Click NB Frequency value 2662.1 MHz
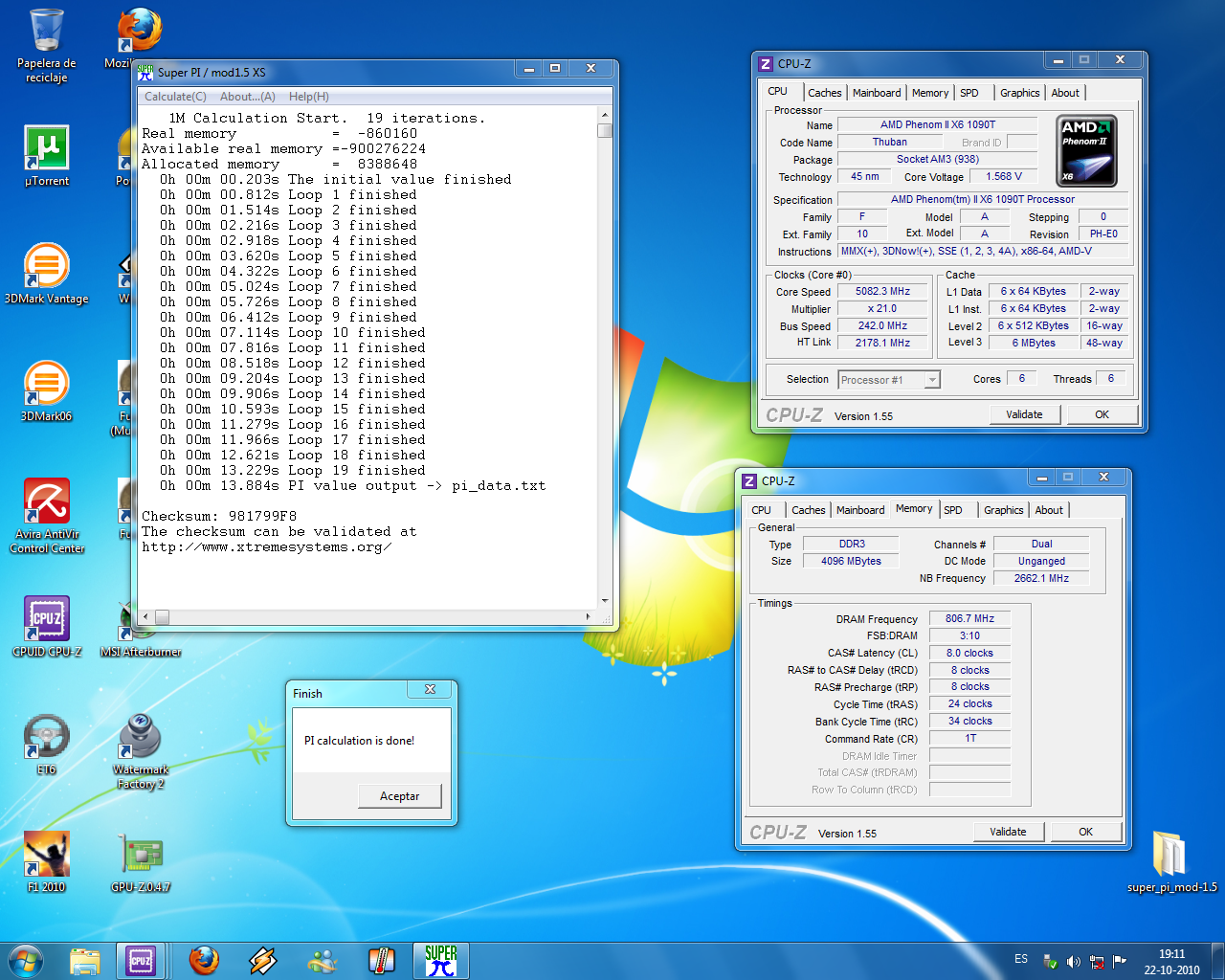 (x=1041, y=578)
